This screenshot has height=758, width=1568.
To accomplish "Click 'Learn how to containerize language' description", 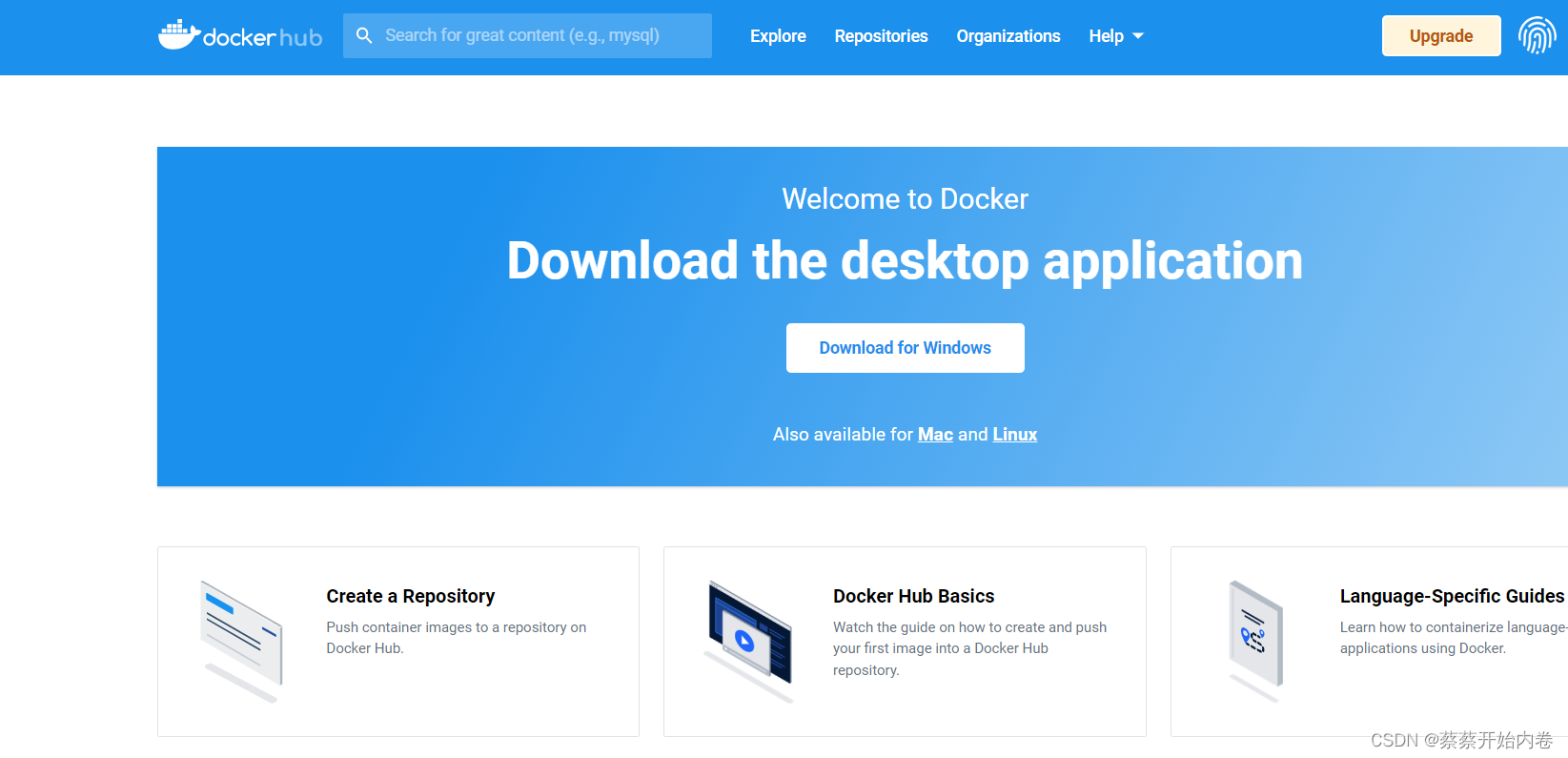I will pyautogui.click(x=1454, y=637).
